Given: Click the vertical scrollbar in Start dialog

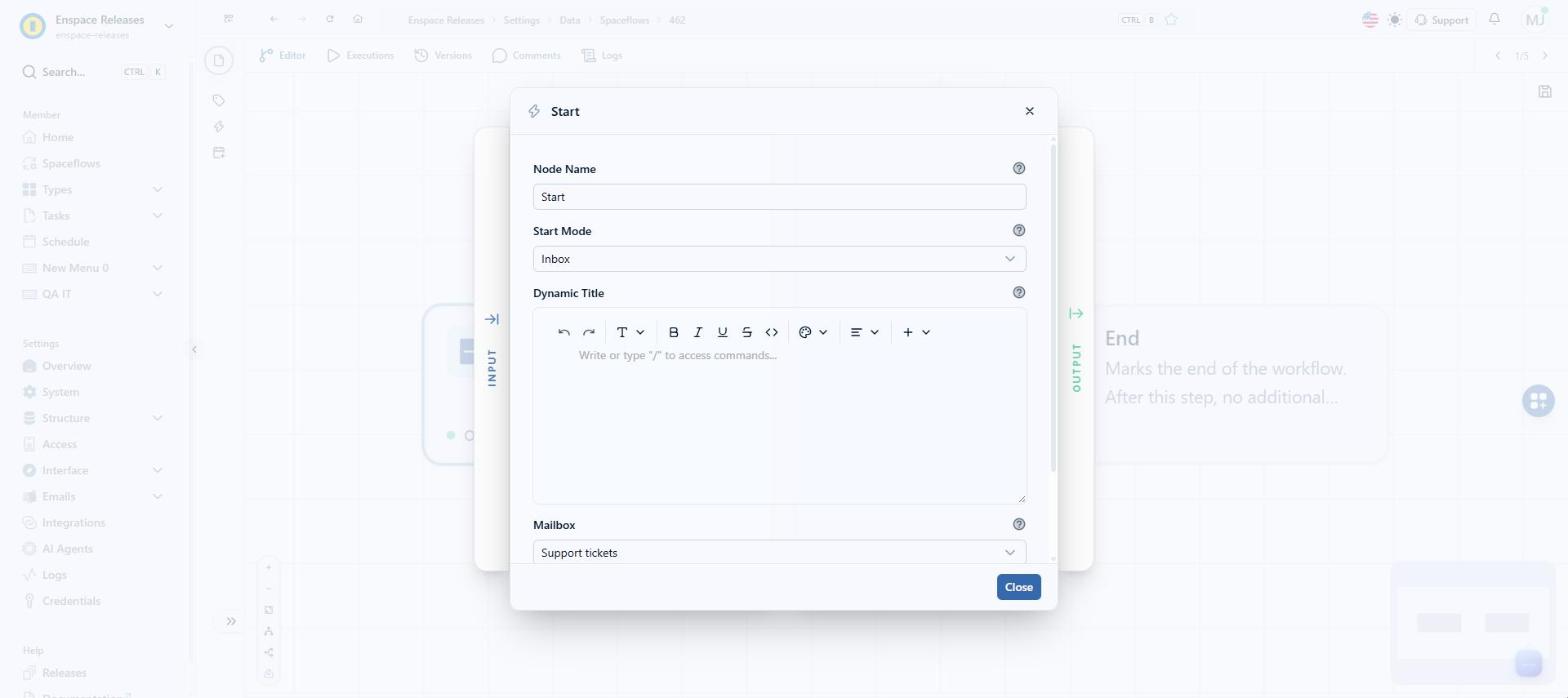Looking at the screenshot, I should click(1053, 310).
